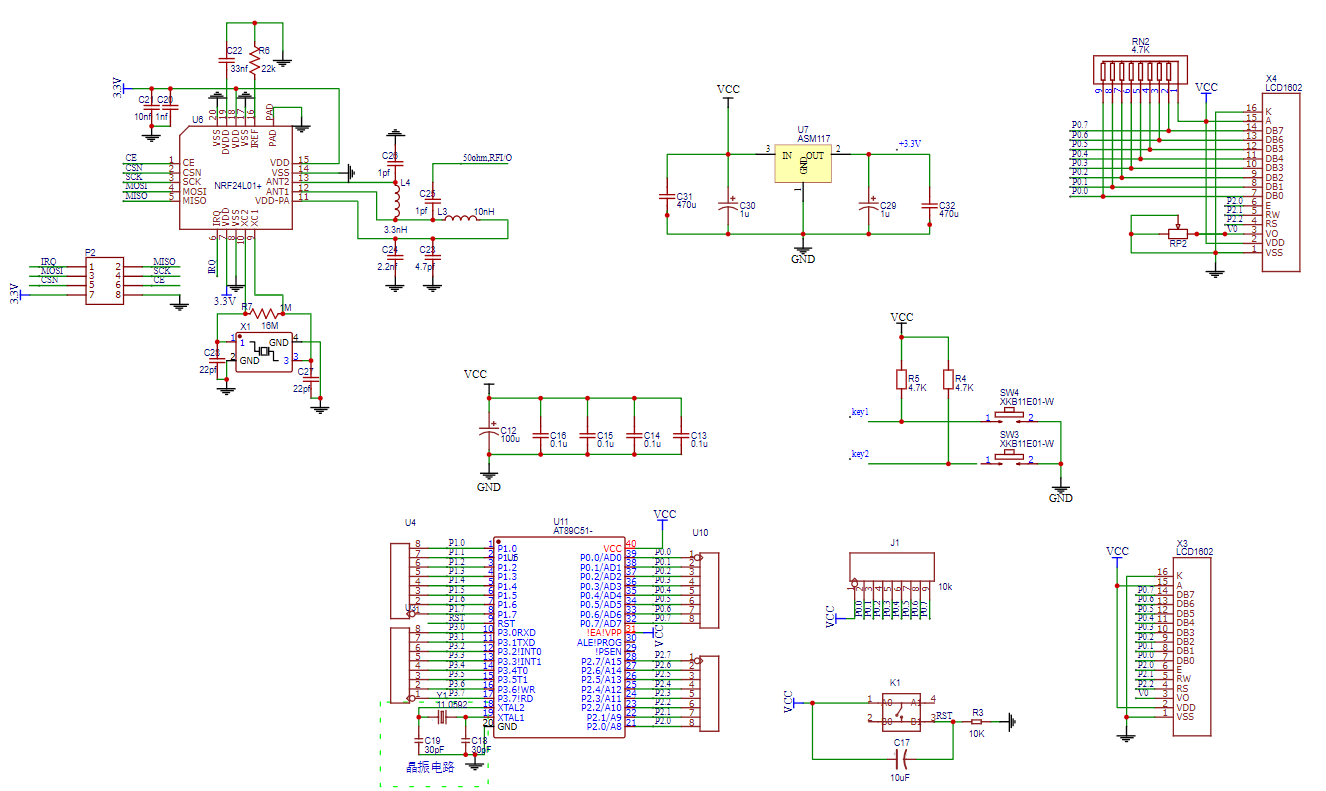Image resolution: width=1326 pixels, height=791 pixels.
Task: Click decoupling capacitor C14
Action: 633,436
